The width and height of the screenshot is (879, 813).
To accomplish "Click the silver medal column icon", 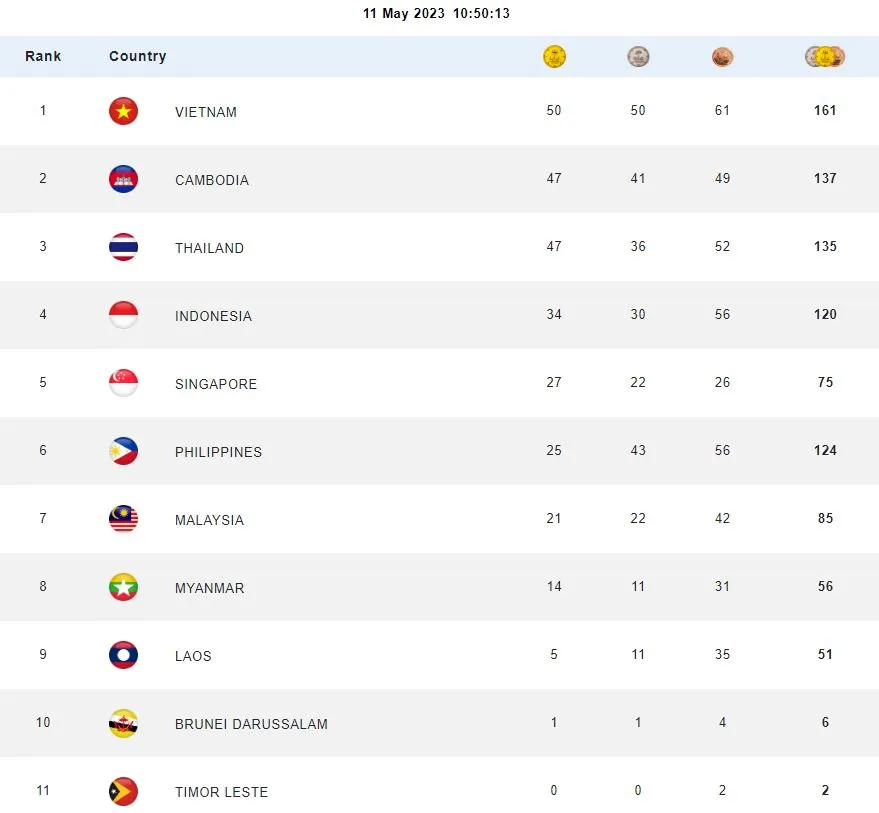I will click(x=638, y=57).
